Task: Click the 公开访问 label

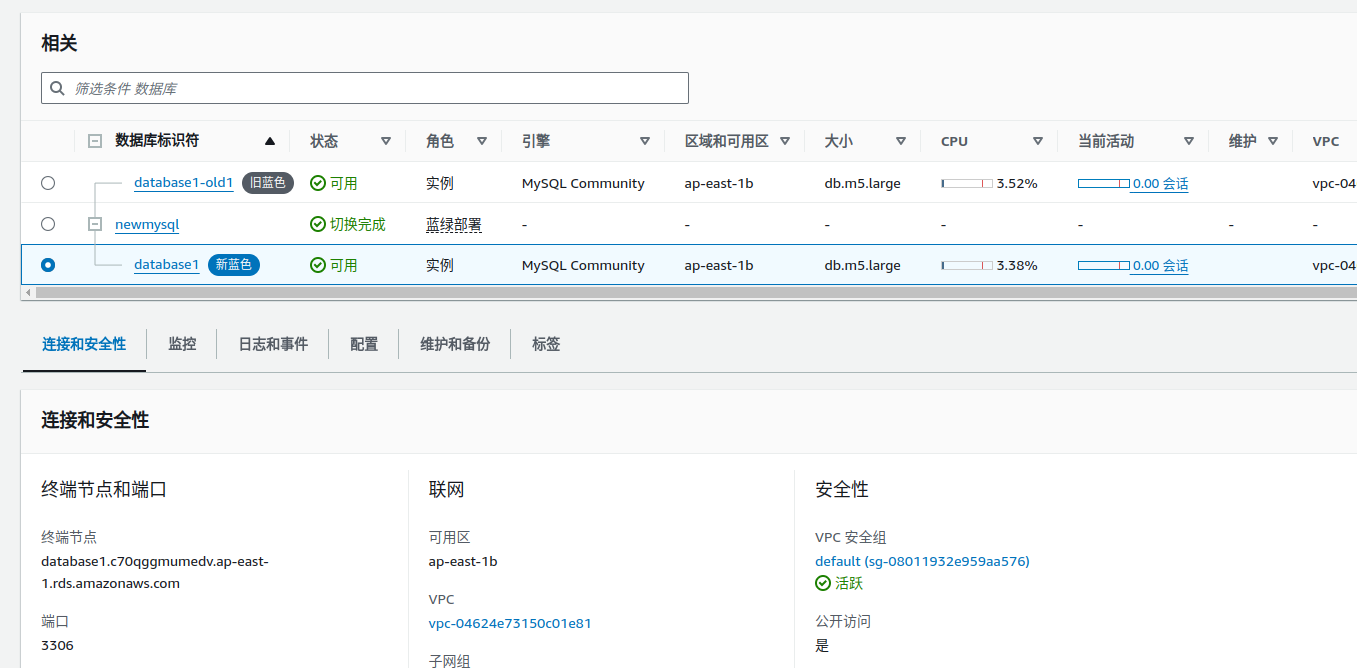Action: pos(843,621)
